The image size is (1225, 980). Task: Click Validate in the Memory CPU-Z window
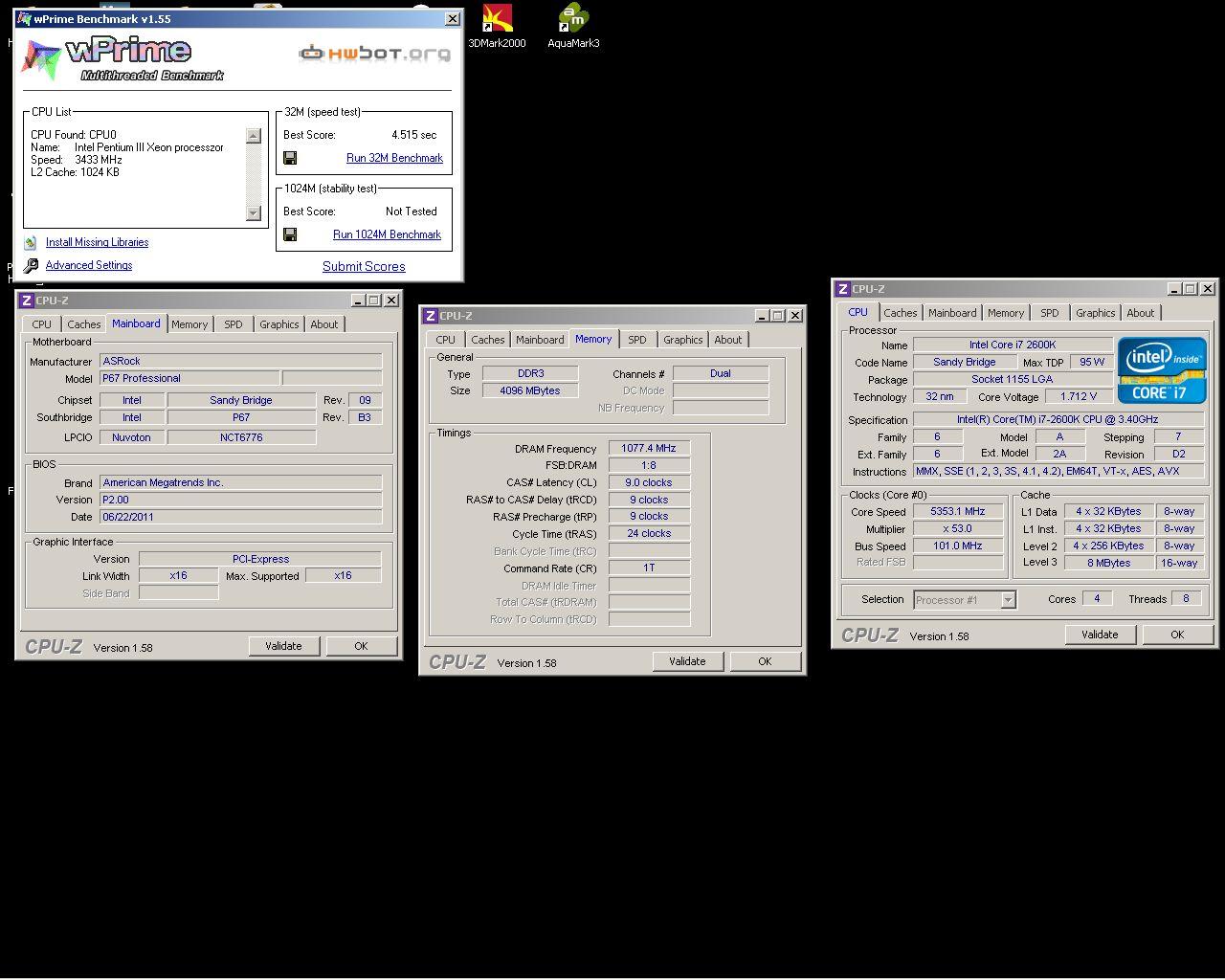[687, 661]
